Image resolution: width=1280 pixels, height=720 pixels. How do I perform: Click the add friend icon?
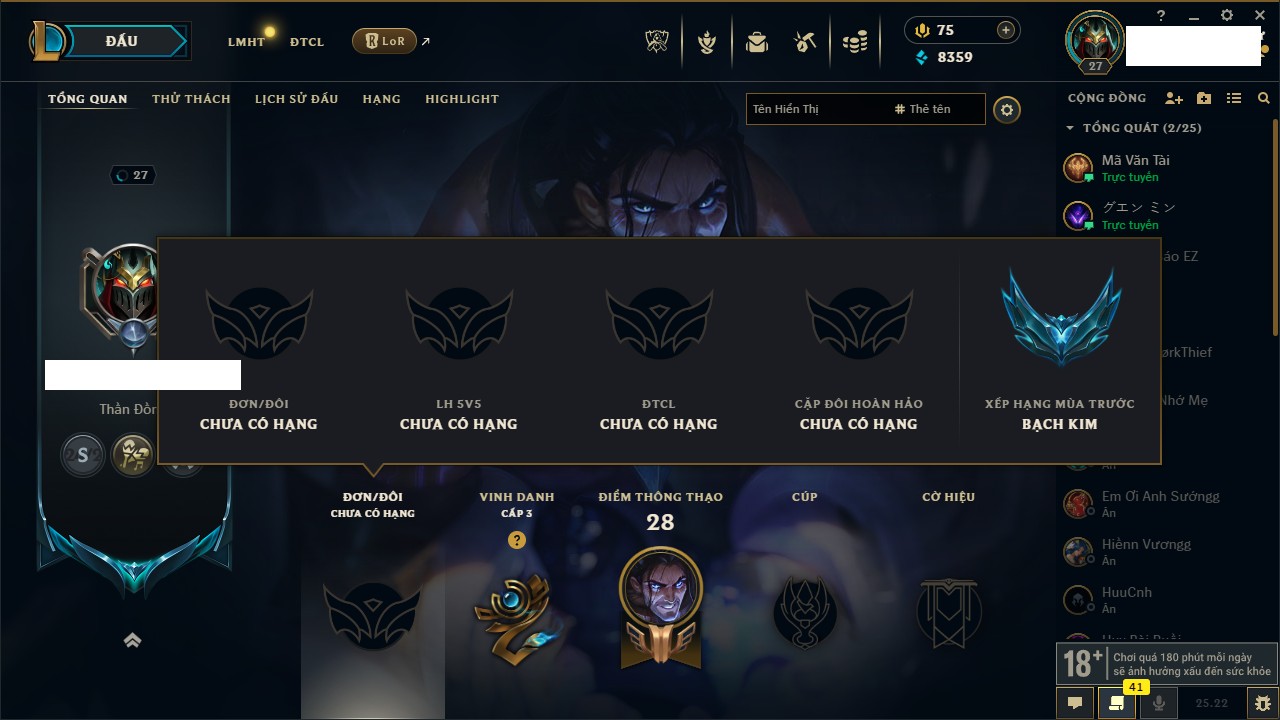(x=1174, y=98)
